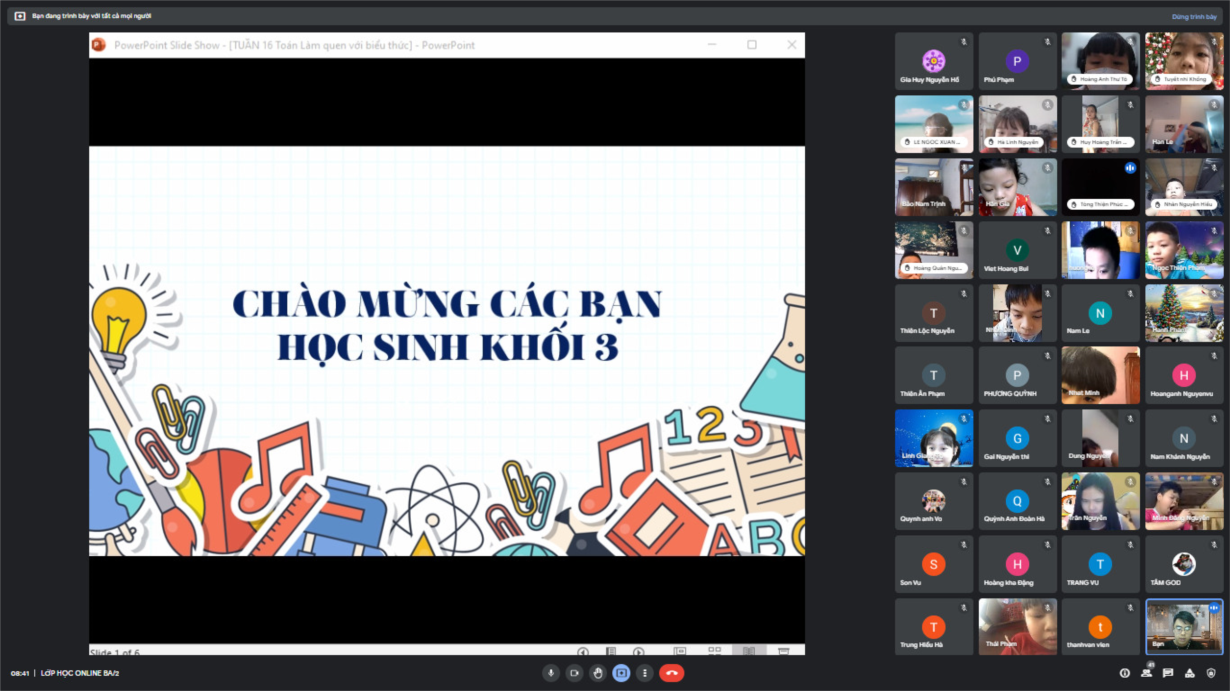1230x691 pixels.
Task: Open the activities panel icon
Action: 1190,673
